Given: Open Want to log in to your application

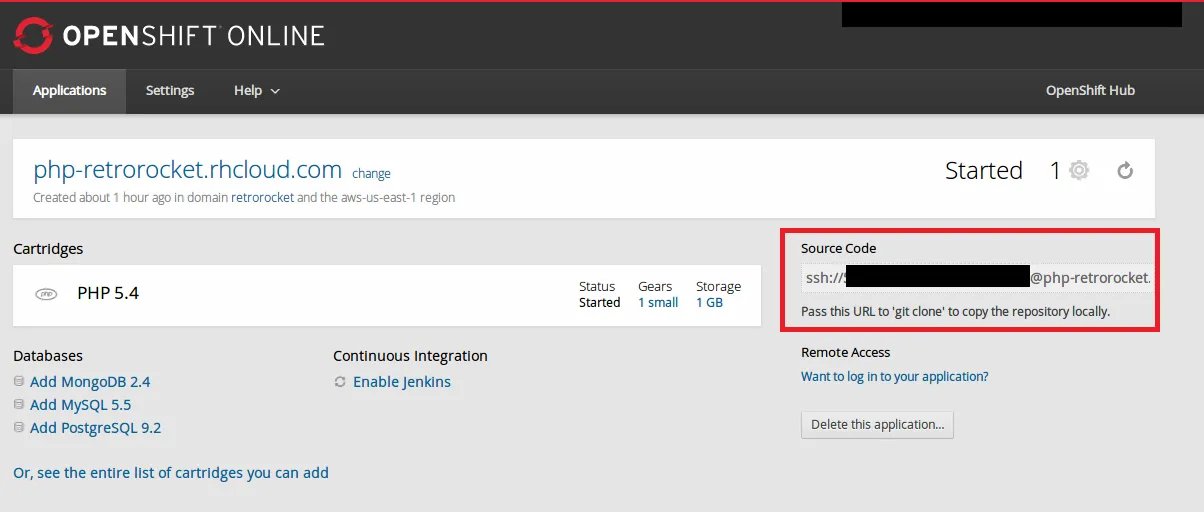Looking at the screenshot, I should pos(894,377).
